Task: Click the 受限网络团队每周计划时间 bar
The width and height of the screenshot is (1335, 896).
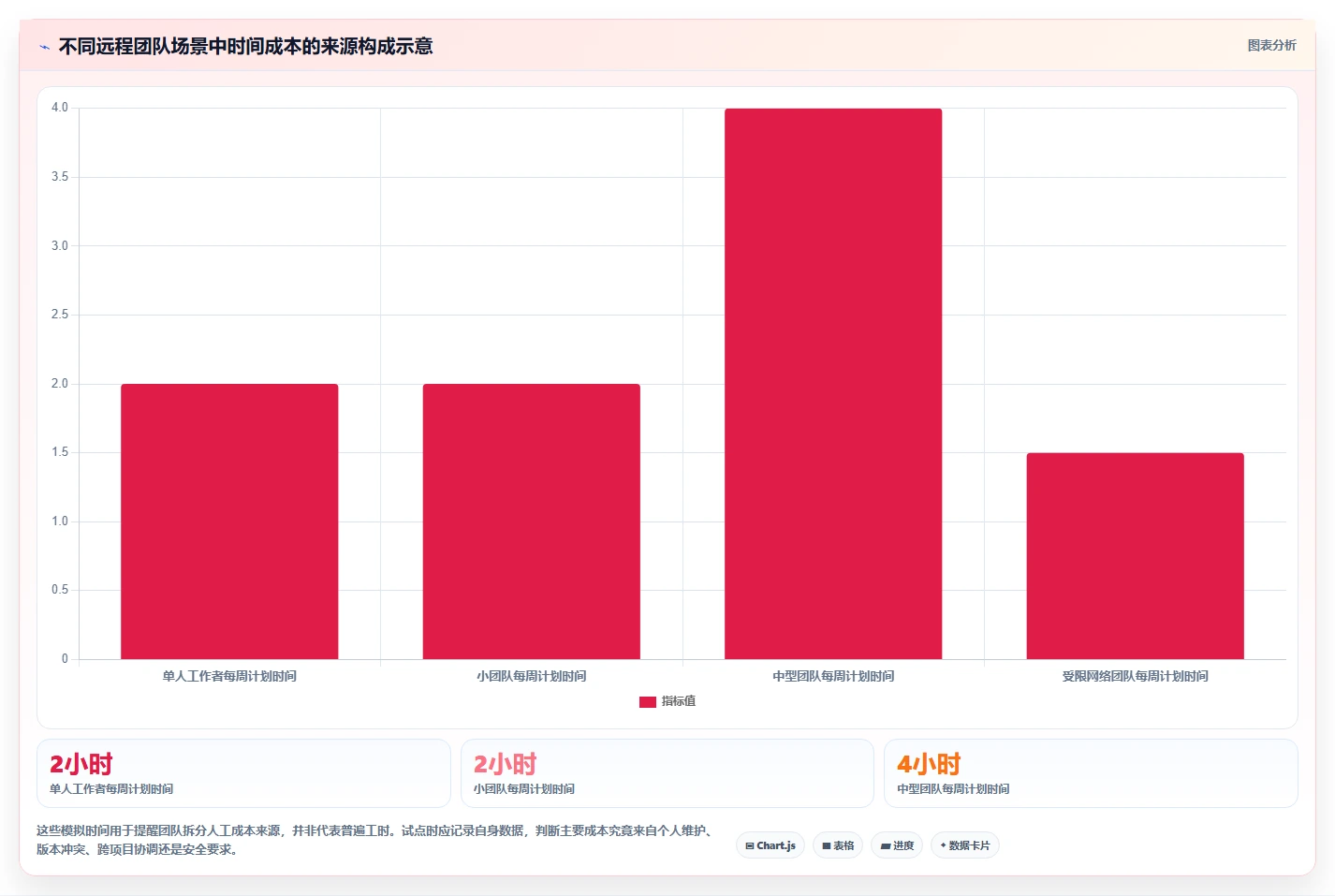Action: click(x=1136, y=556)
